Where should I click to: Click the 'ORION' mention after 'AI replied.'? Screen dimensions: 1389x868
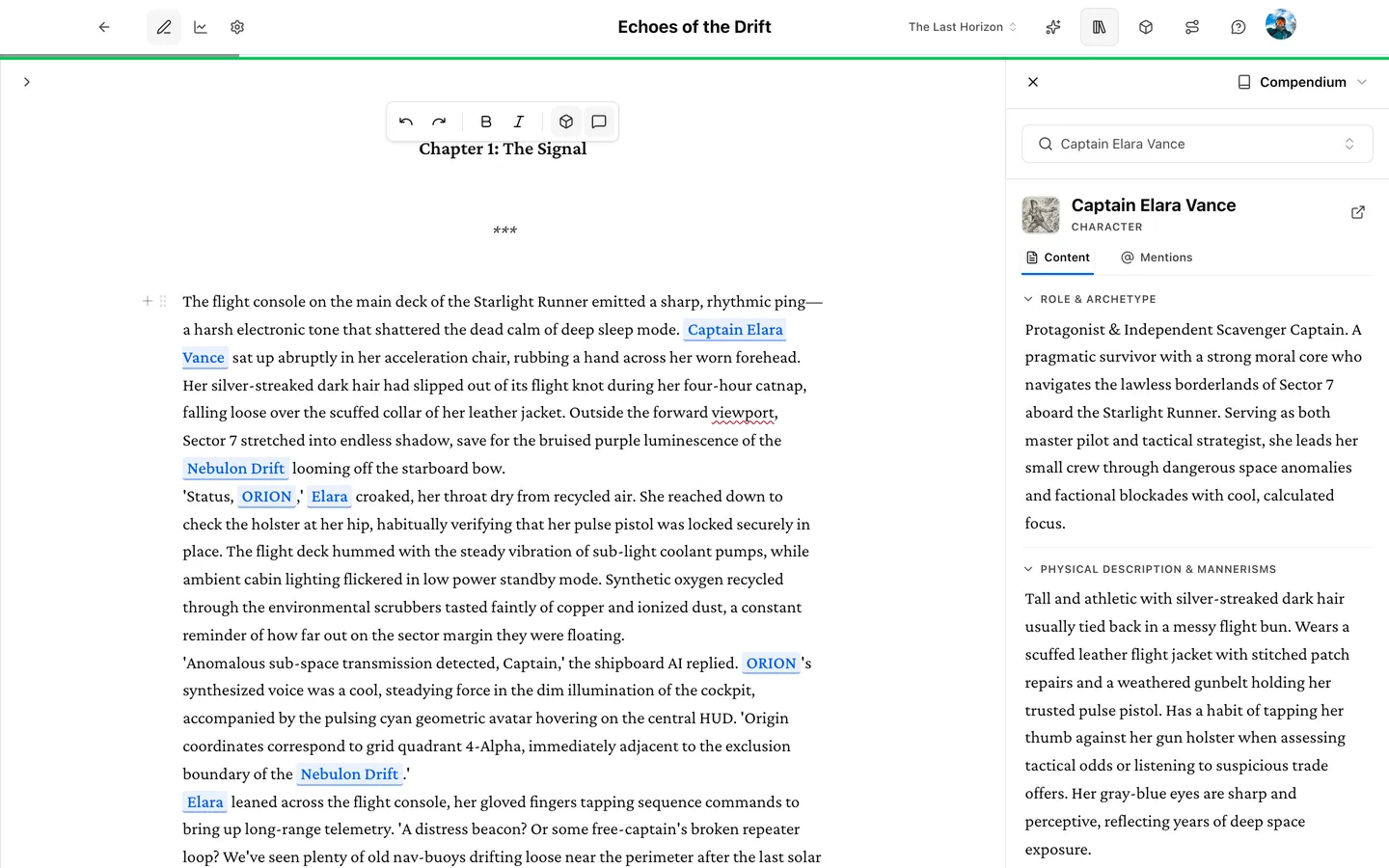[x=772, y=664]
